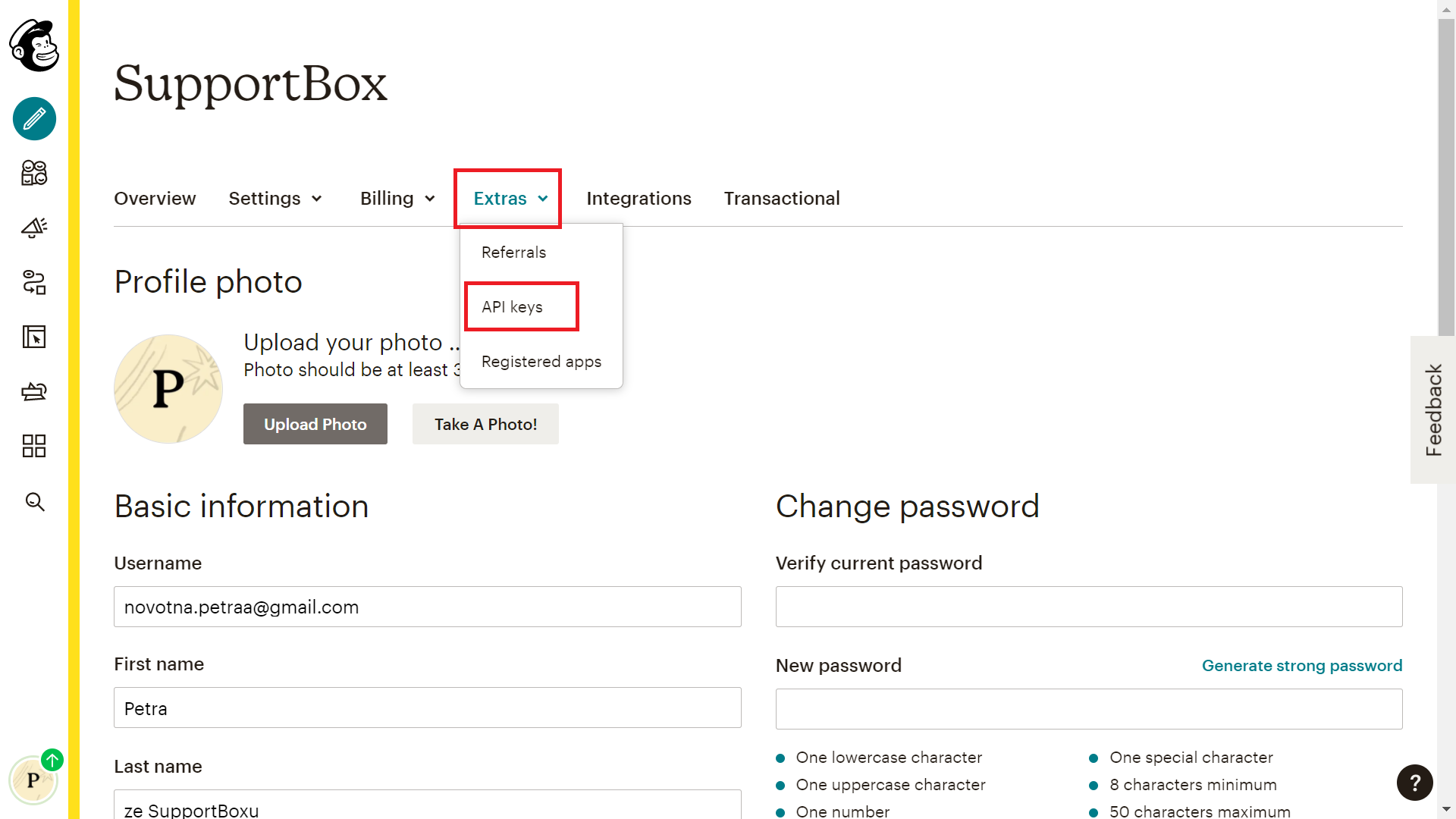Viewport: 1456px width, 819px height.
Task: Click the First name input field
Action: click(x=428, y=708)
